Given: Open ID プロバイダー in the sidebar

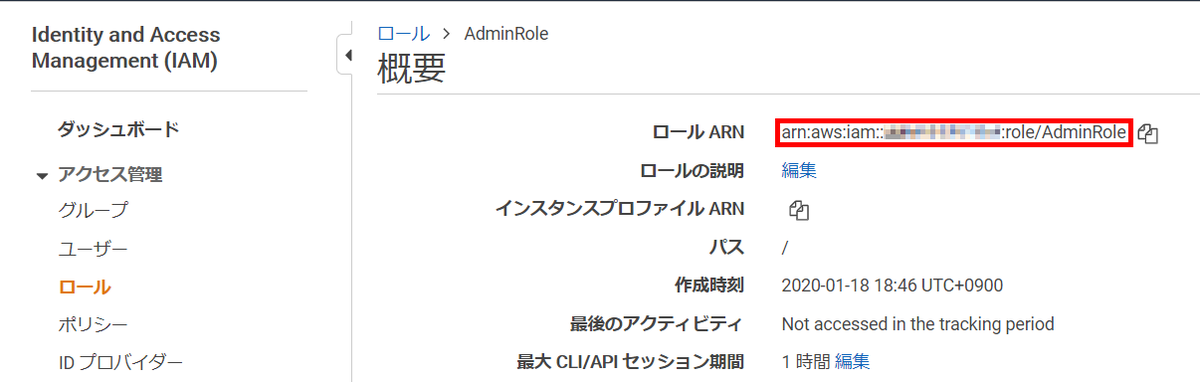Looking at the screenshot, I should 120,362.
